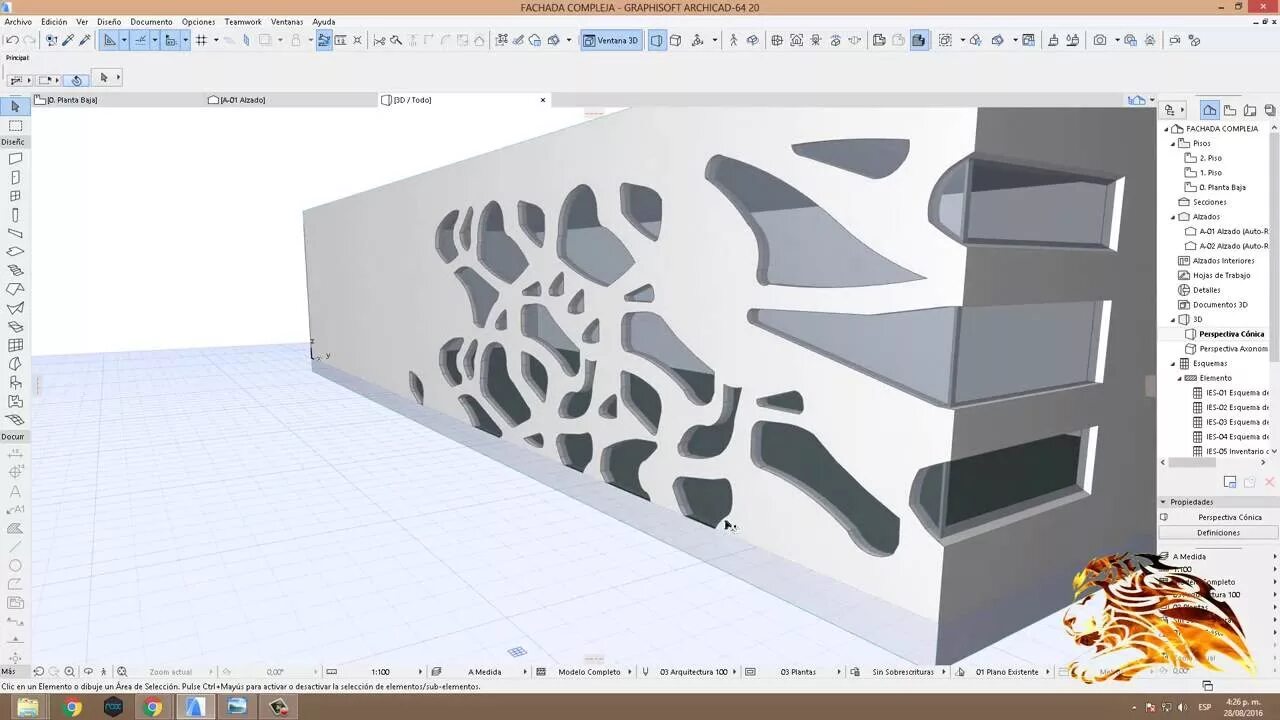Open the Archivo menu
Viewport: 1280px width, 720px height.
(x=18, y=21)
